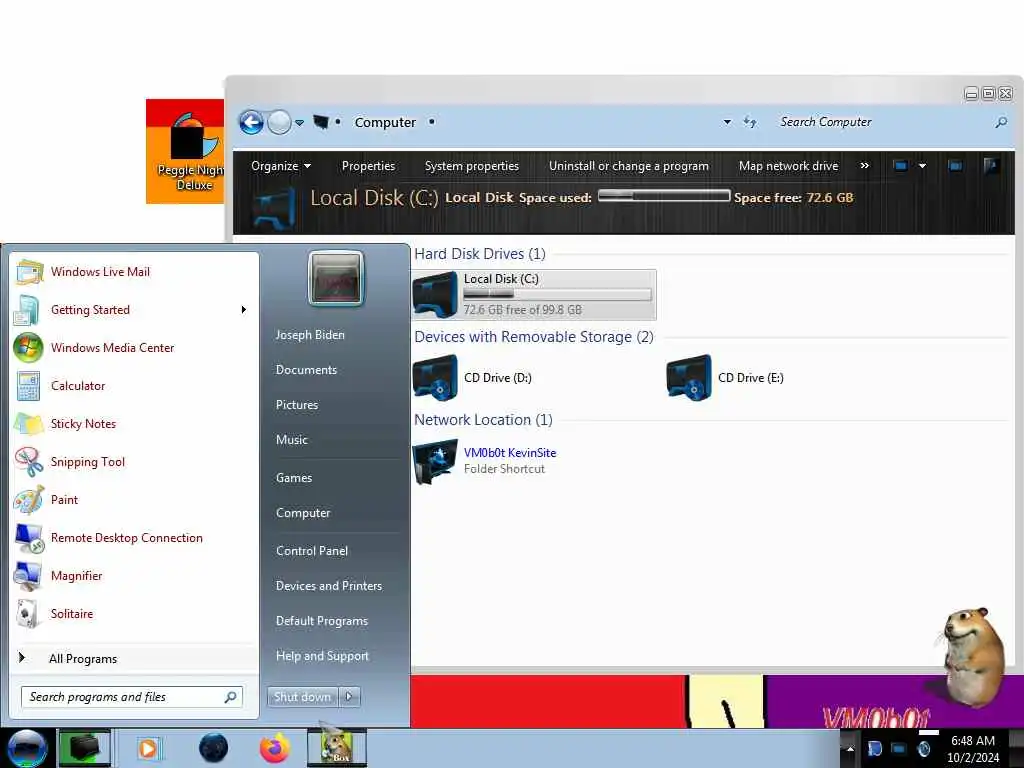Open the Organize dropdown menu
Viewport: 1024px width, 768px height.
click(281, 166)
